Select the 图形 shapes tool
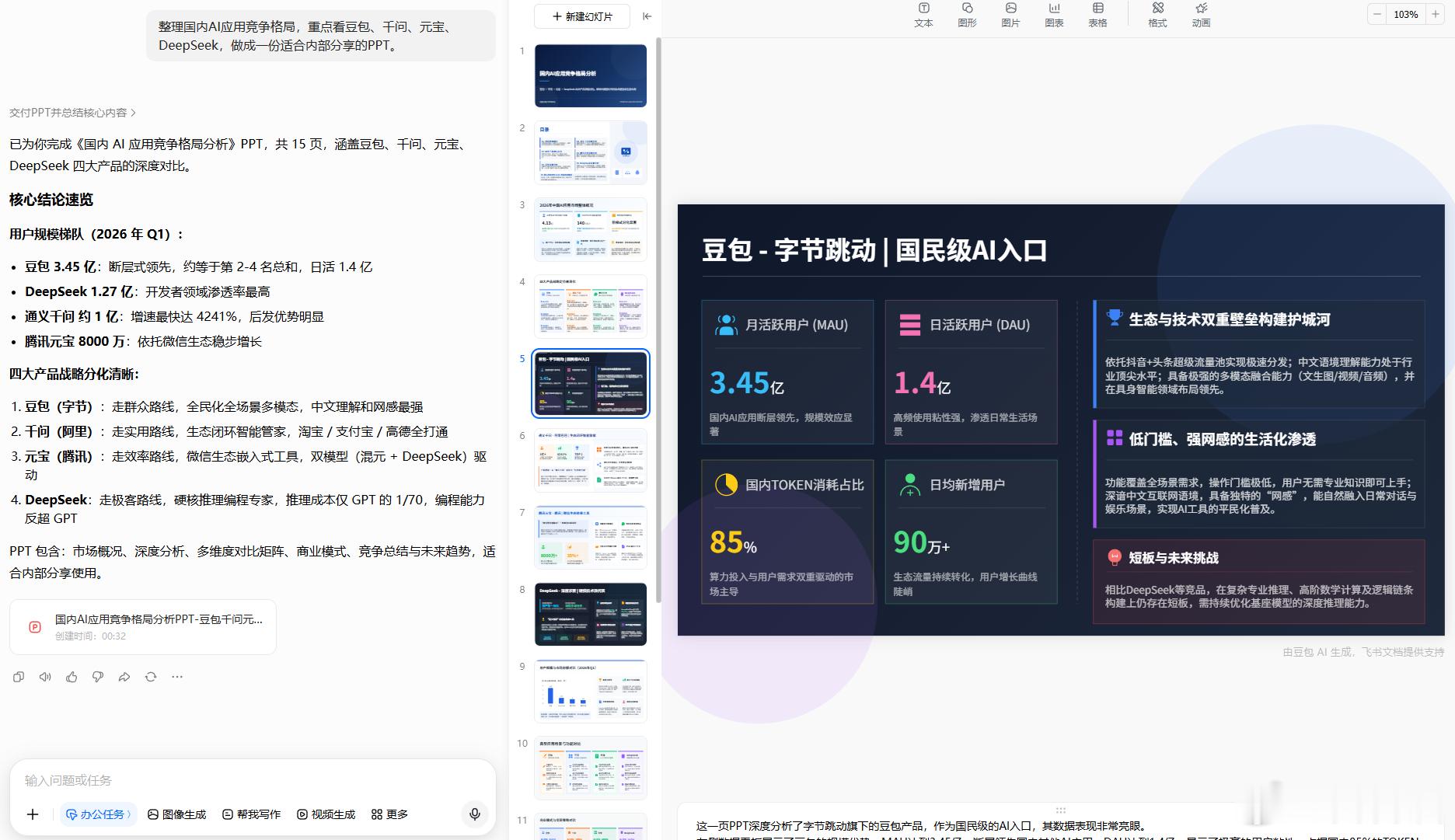The width and height of the screenshot is (1455, 840). (x=967, y=15)
